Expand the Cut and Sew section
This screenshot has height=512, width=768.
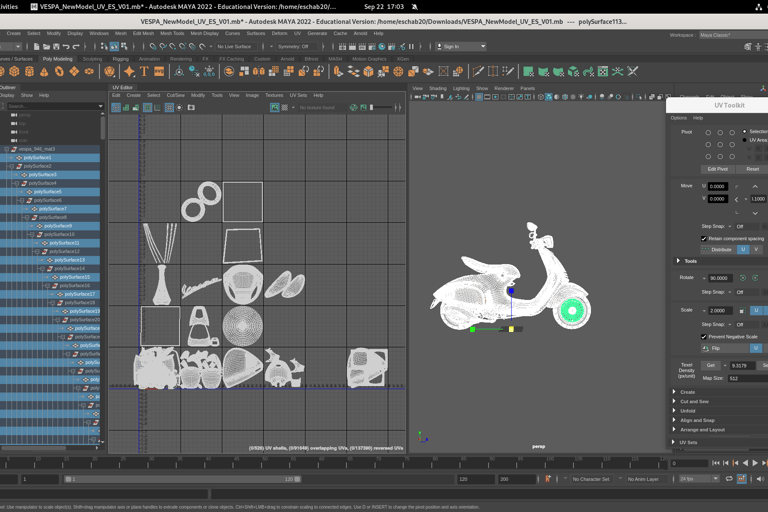(694, 401)
